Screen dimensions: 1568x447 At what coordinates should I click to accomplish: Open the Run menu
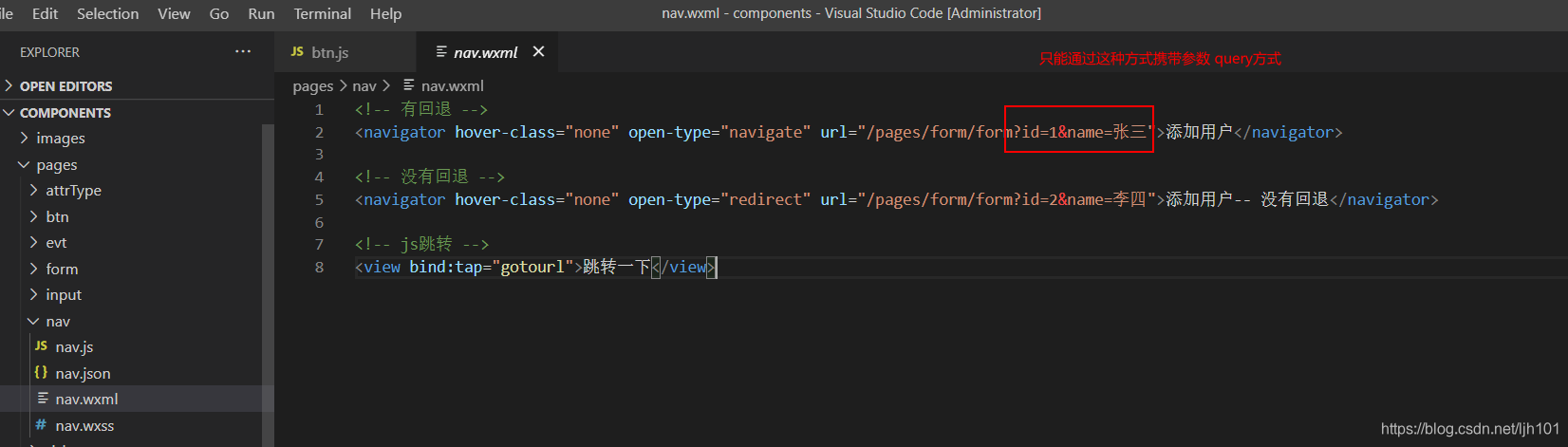coord(261,13)
